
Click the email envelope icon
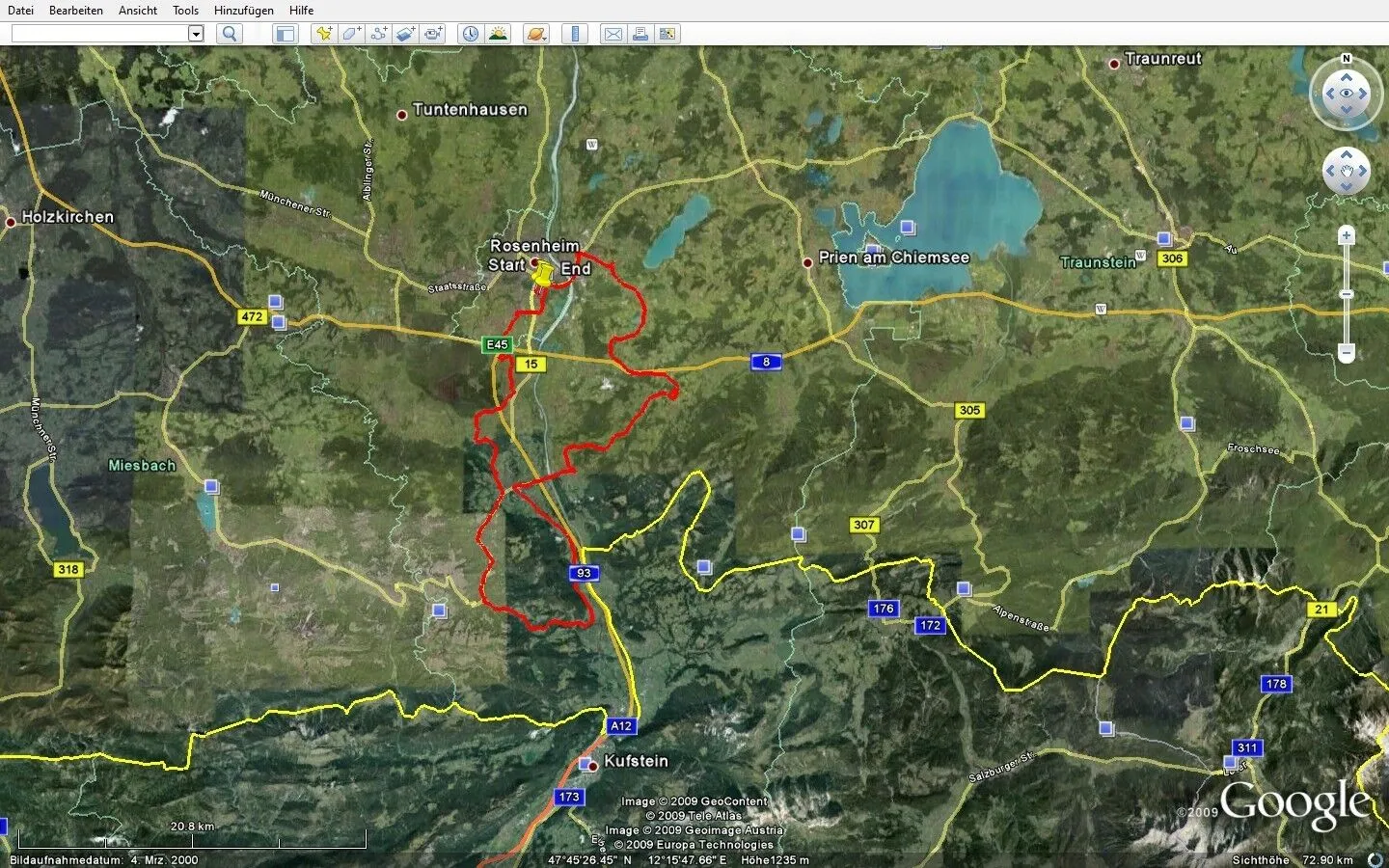613,34
